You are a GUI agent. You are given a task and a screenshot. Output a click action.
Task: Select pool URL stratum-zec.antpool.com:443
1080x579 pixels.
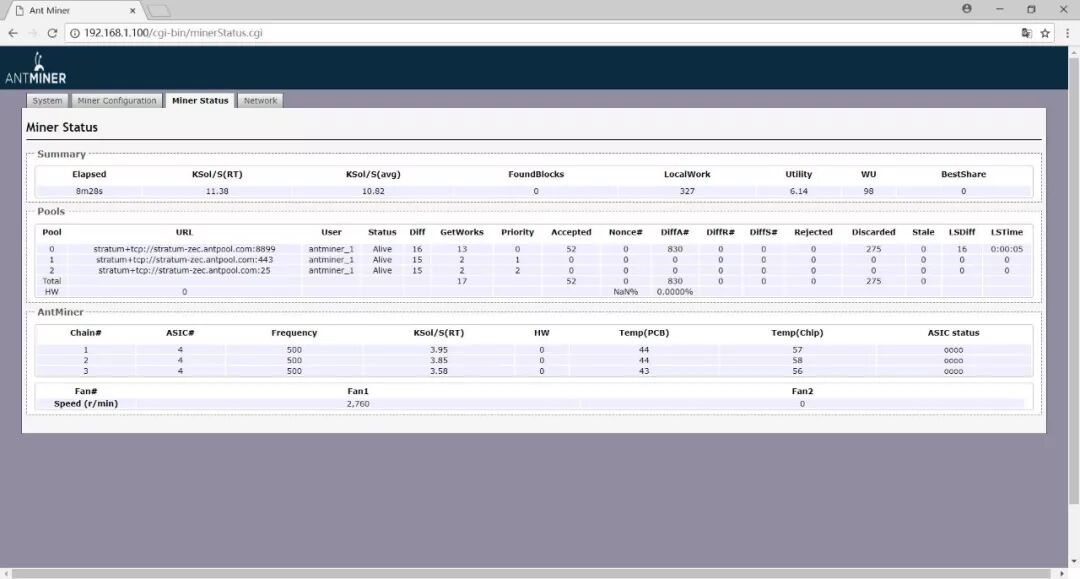185,260
